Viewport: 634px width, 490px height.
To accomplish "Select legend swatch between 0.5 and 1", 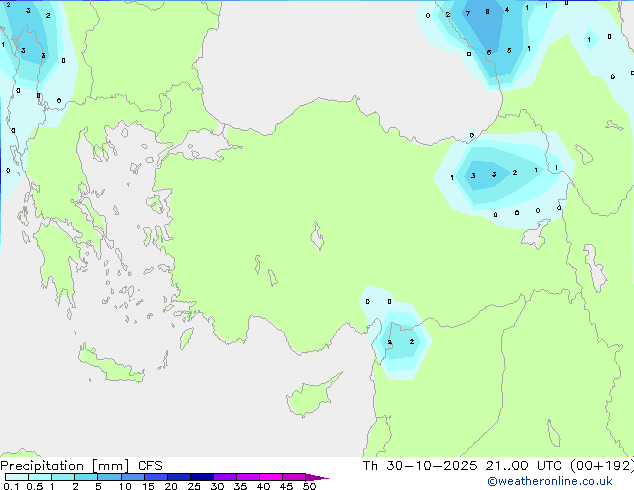I will (40, 477).
